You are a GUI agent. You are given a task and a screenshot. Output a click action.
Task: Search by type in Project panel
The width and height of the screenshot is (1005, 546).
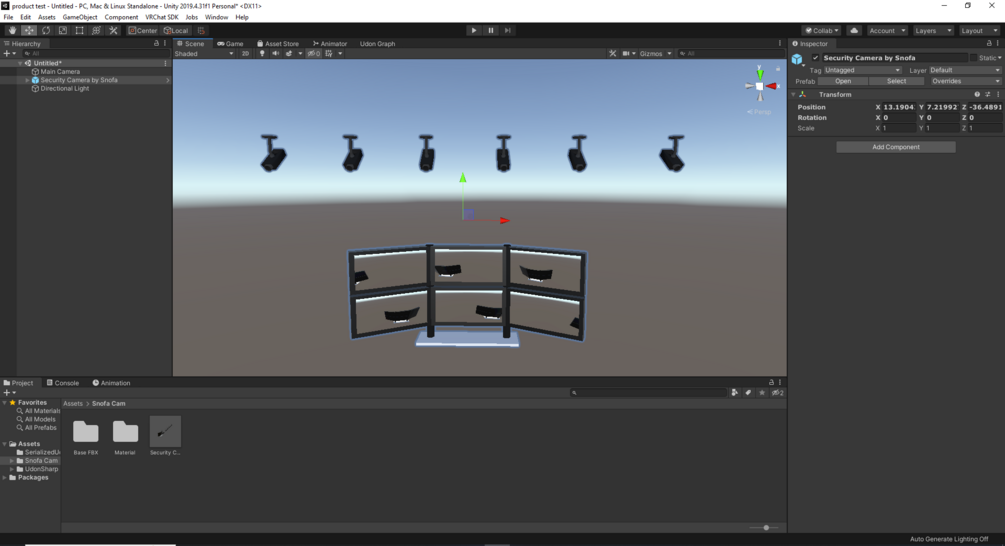coord(735,392)
